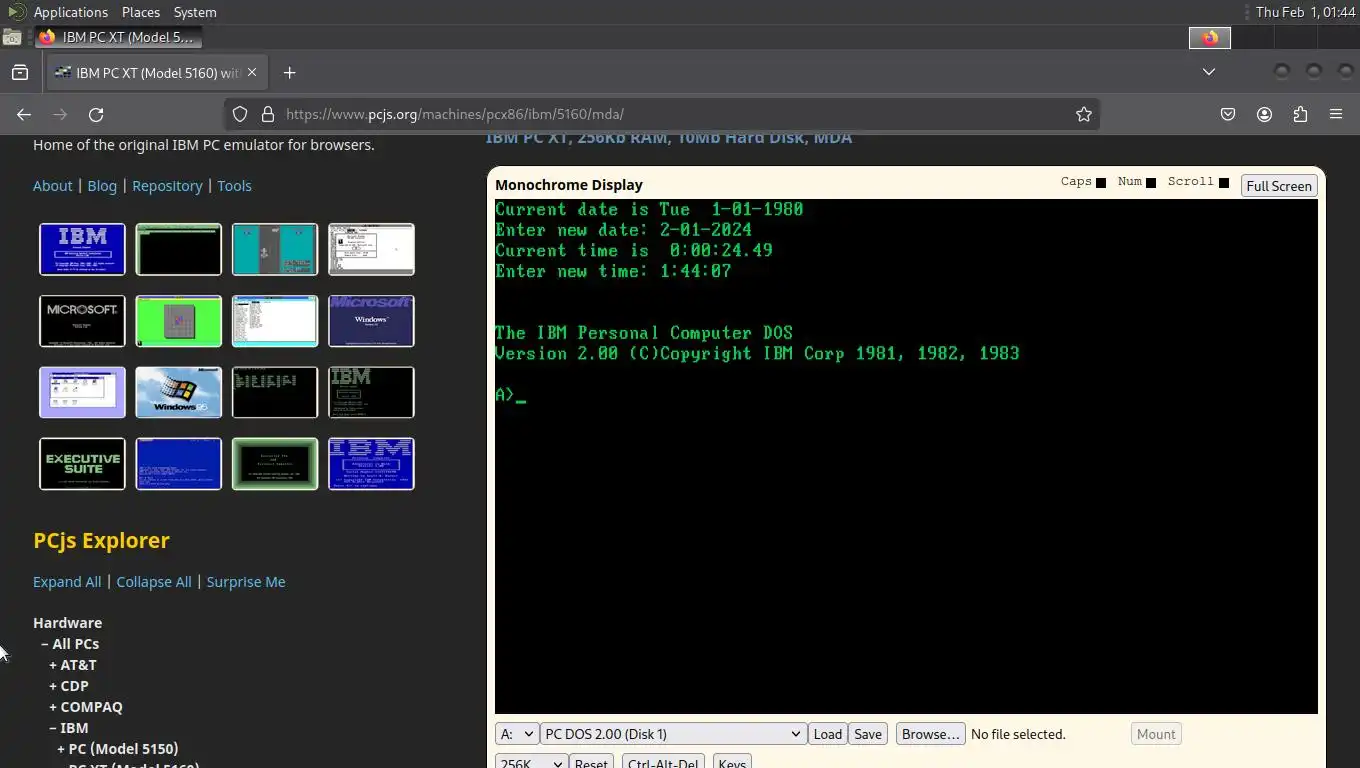Click the Collapse All link
1360x768 pixels.
click(154, 582)
